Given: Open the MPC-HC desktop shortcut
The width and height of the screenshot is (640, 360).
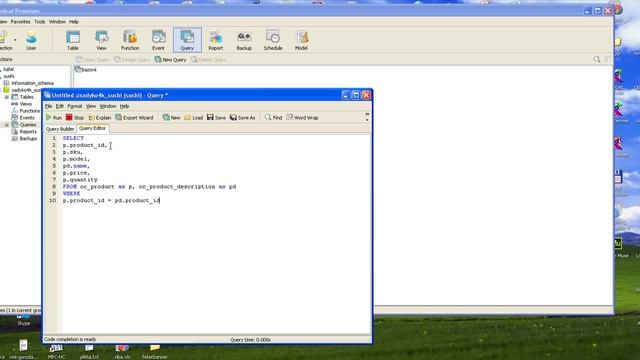Looking at the screenshot, I should click(56, 351).
